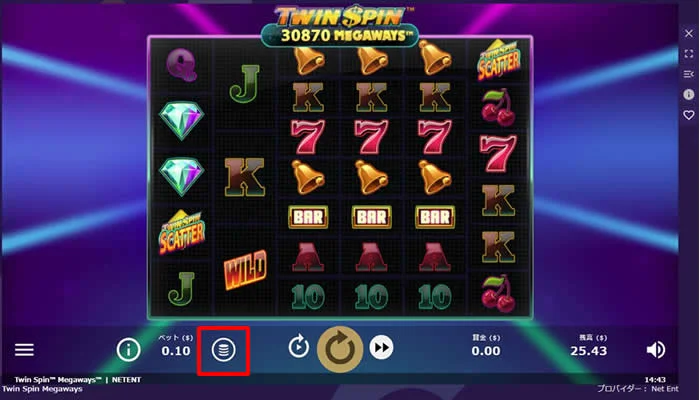Screen dimensions: 700x400
Task: Click the win amount 0.00 display
Action: [486, 351]
